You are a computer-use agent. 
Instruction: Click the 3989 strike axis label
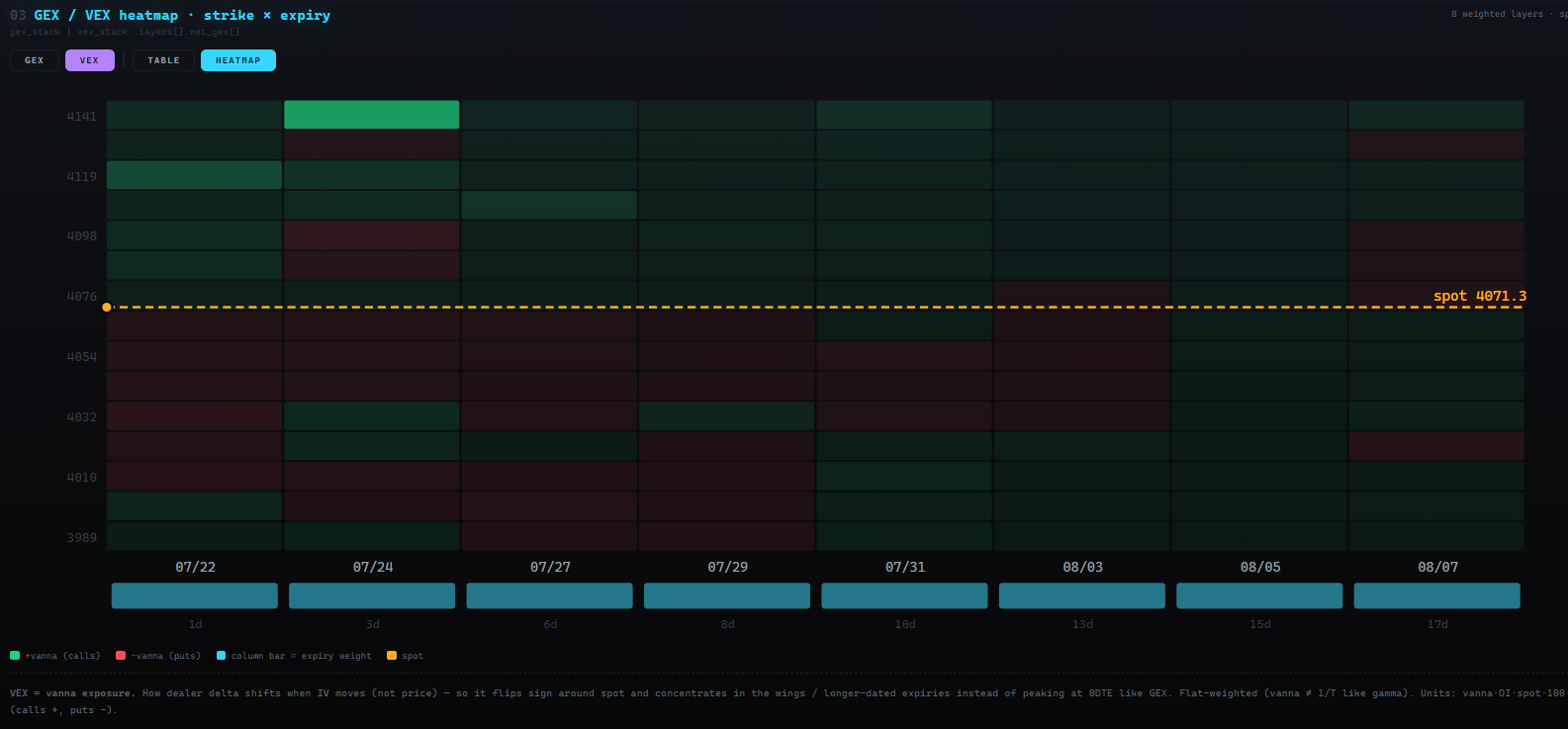[82, 537]
